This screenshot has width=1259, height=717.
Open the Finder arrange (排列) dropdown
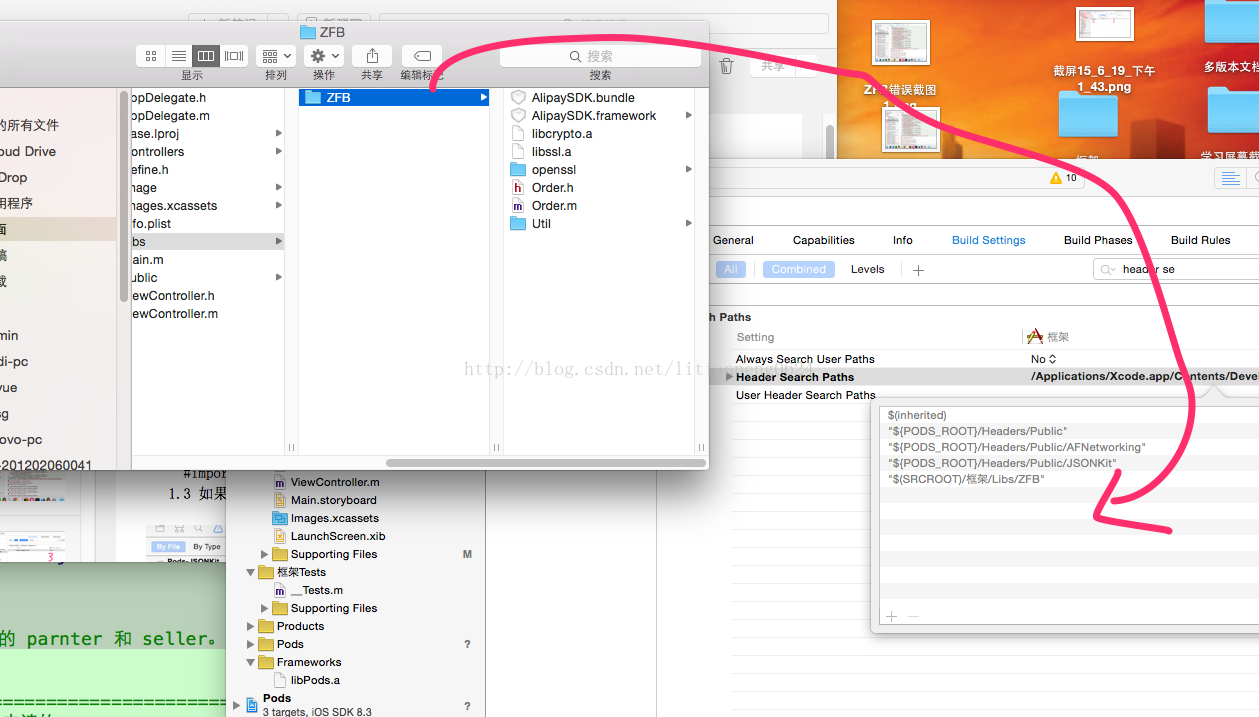click(275, 56)
